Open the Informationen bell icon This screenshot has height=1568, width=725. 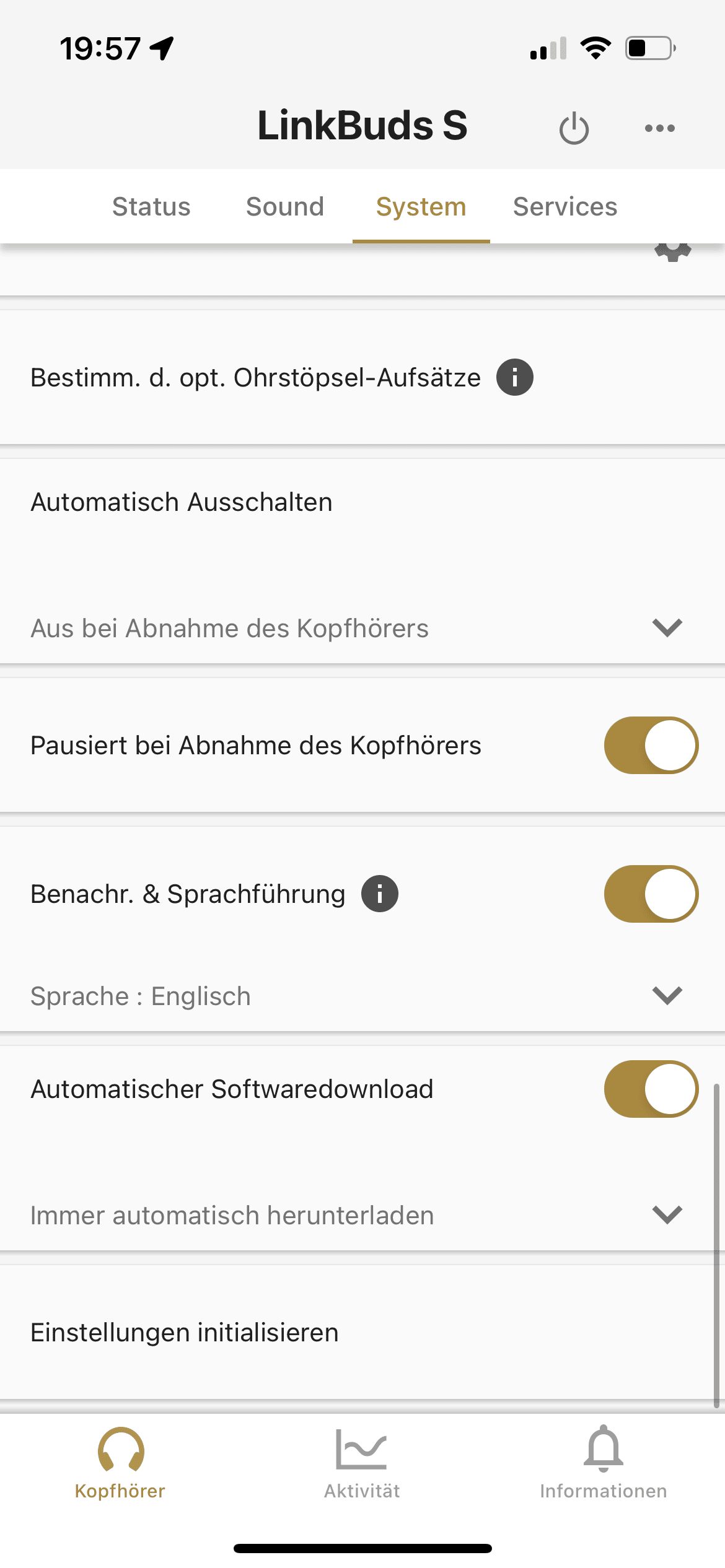pos(603,1451)
